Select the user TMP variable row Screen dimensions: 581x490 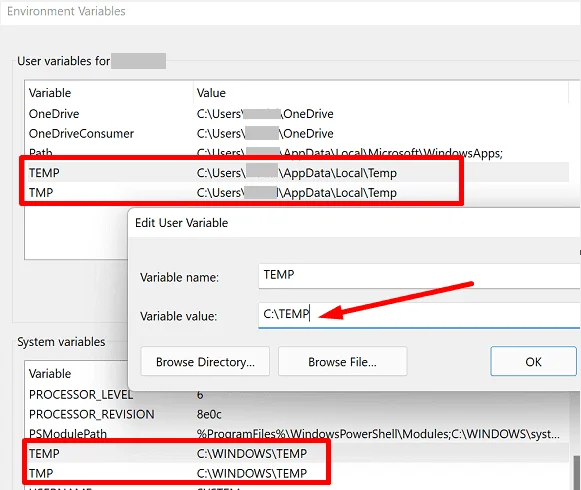[x=298, y=192]
